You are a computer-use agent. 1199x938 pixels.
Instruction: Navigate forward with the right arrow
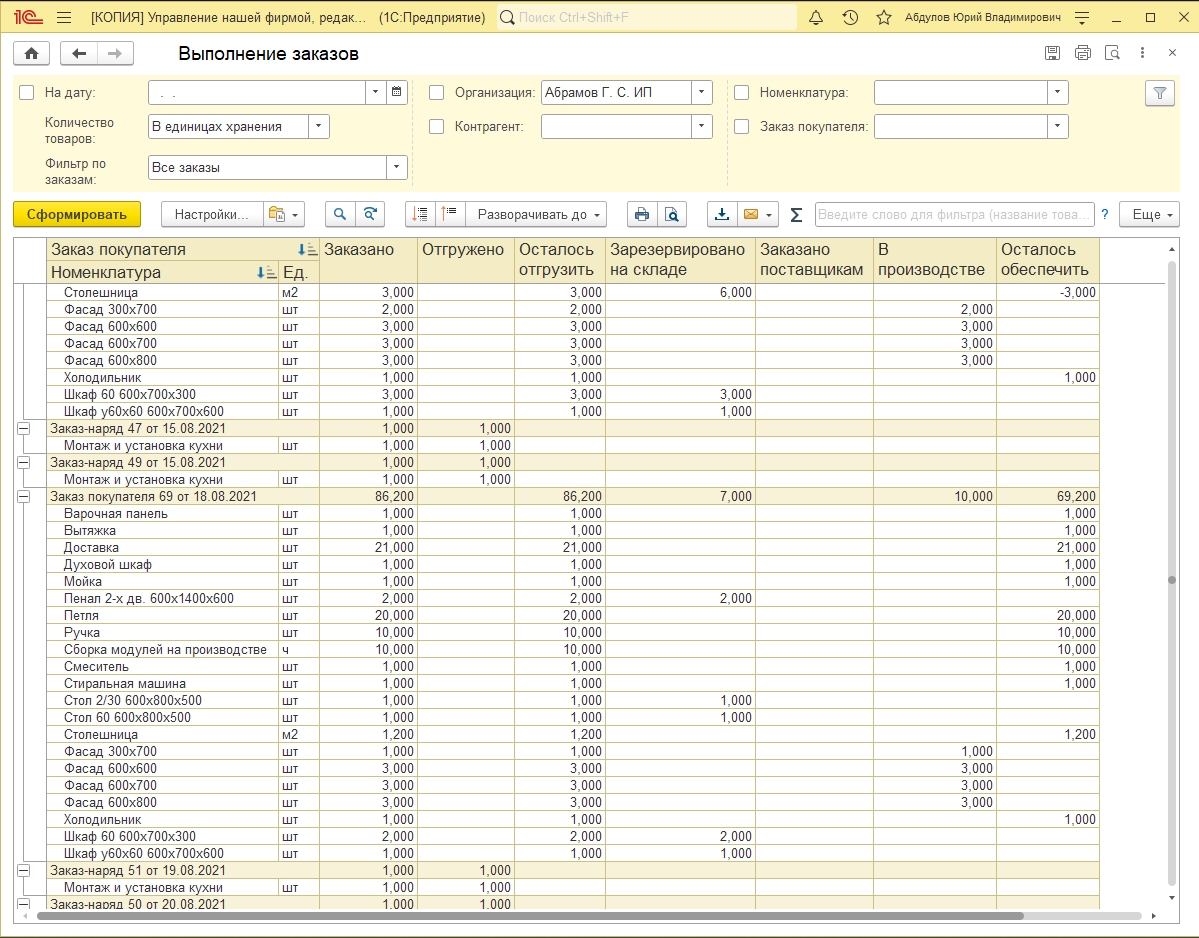point(115,54)
